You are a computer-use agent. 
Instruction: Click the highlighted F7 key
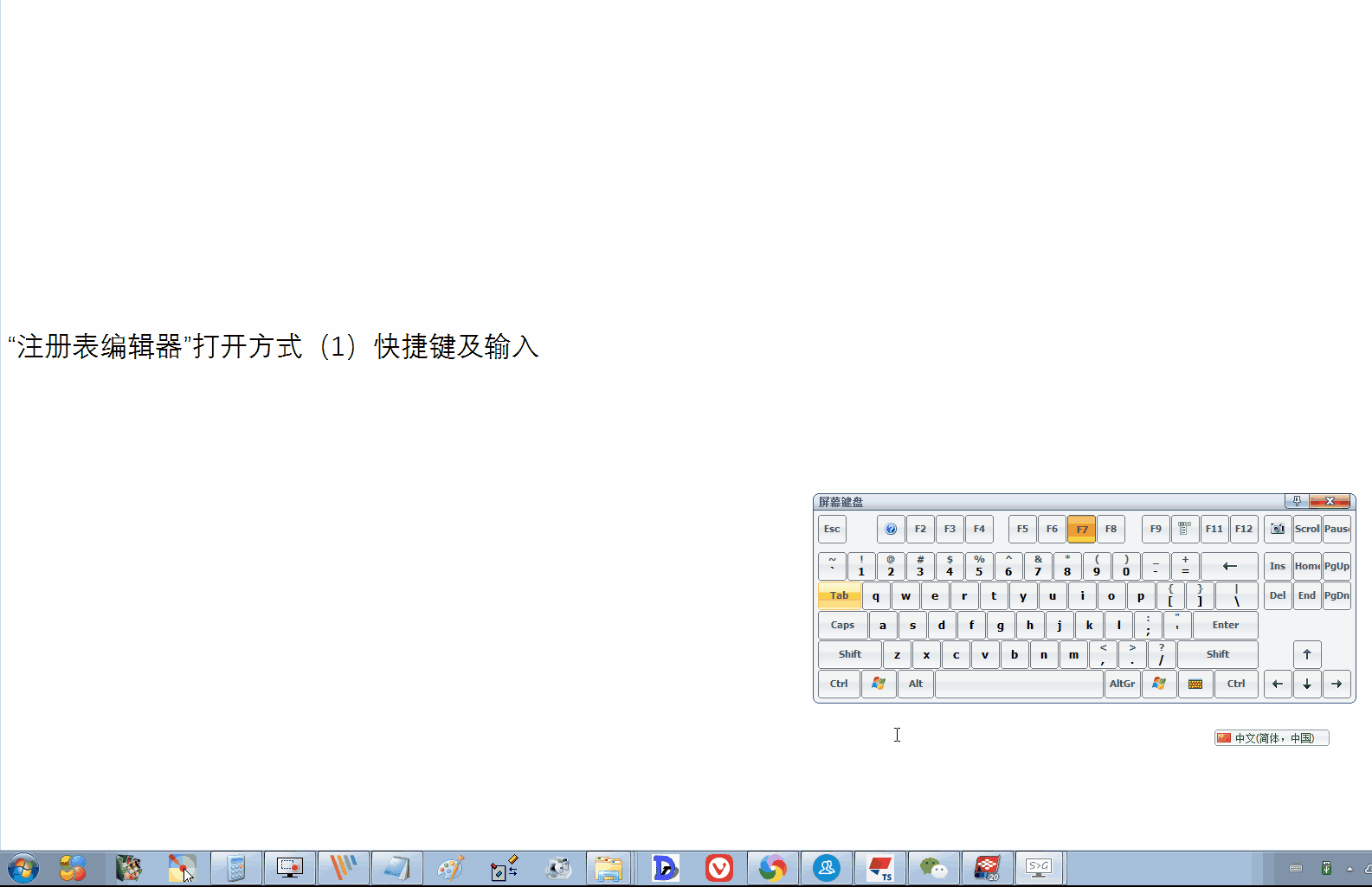pos(1082,529)
